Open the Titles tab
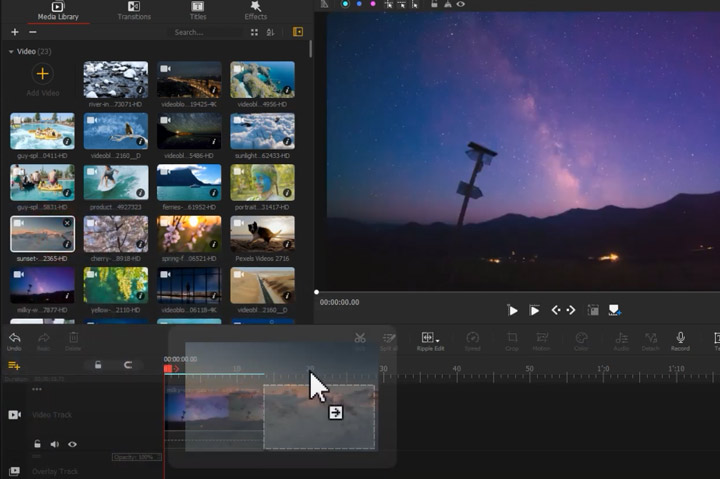 [198, 11]
